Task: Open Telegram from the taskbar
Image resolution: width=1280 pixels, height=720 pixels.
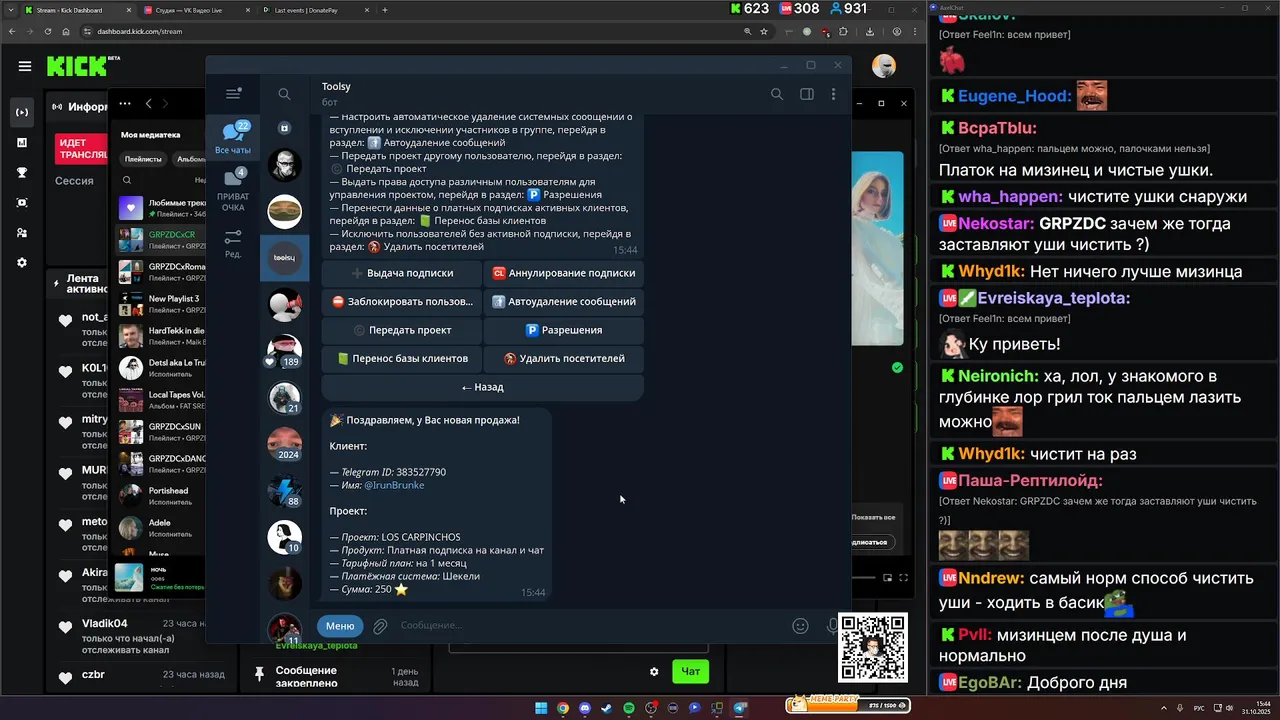Action: [x=740, y=708]
